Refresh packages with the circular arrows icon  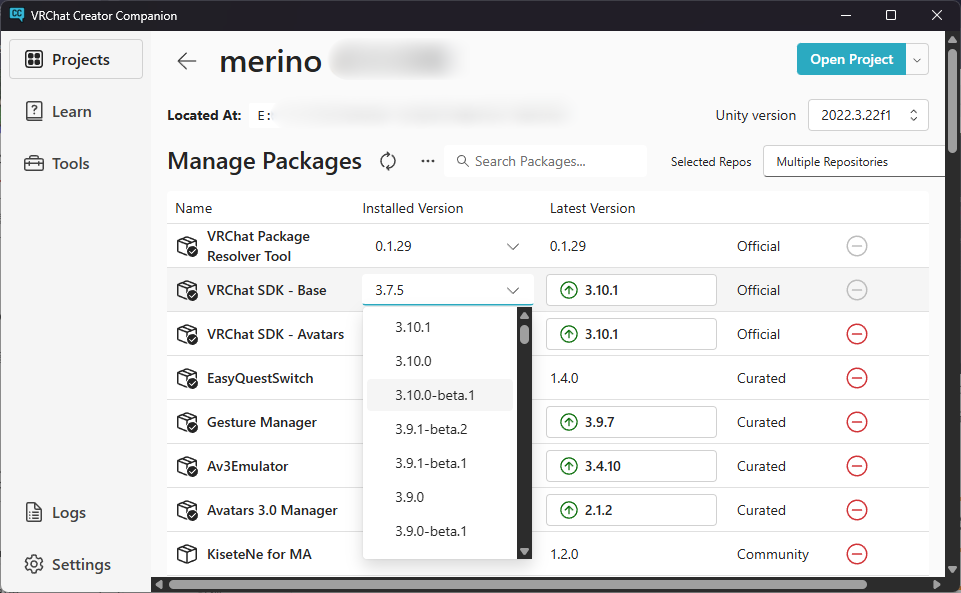coord(388,161)
